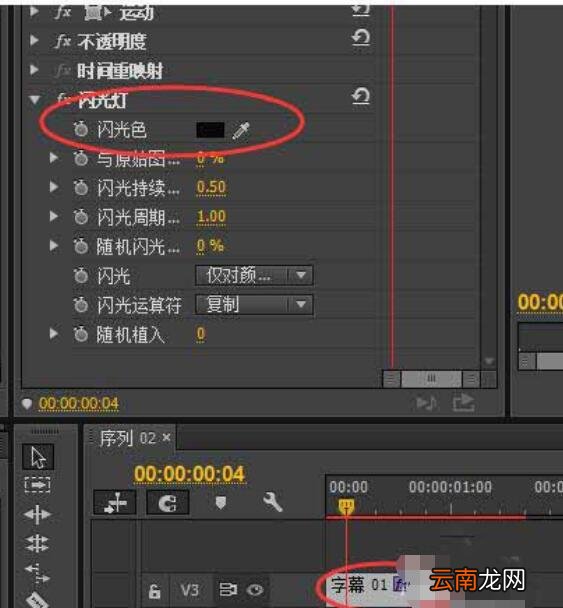Toggle the V3 track lock

pyautogui.click(x=154, y=591)
